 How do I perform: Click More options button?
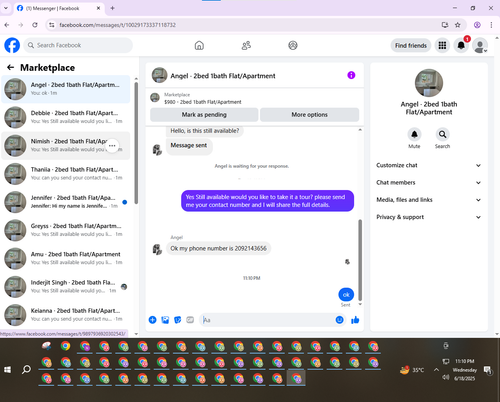click(x=309, y=115)
